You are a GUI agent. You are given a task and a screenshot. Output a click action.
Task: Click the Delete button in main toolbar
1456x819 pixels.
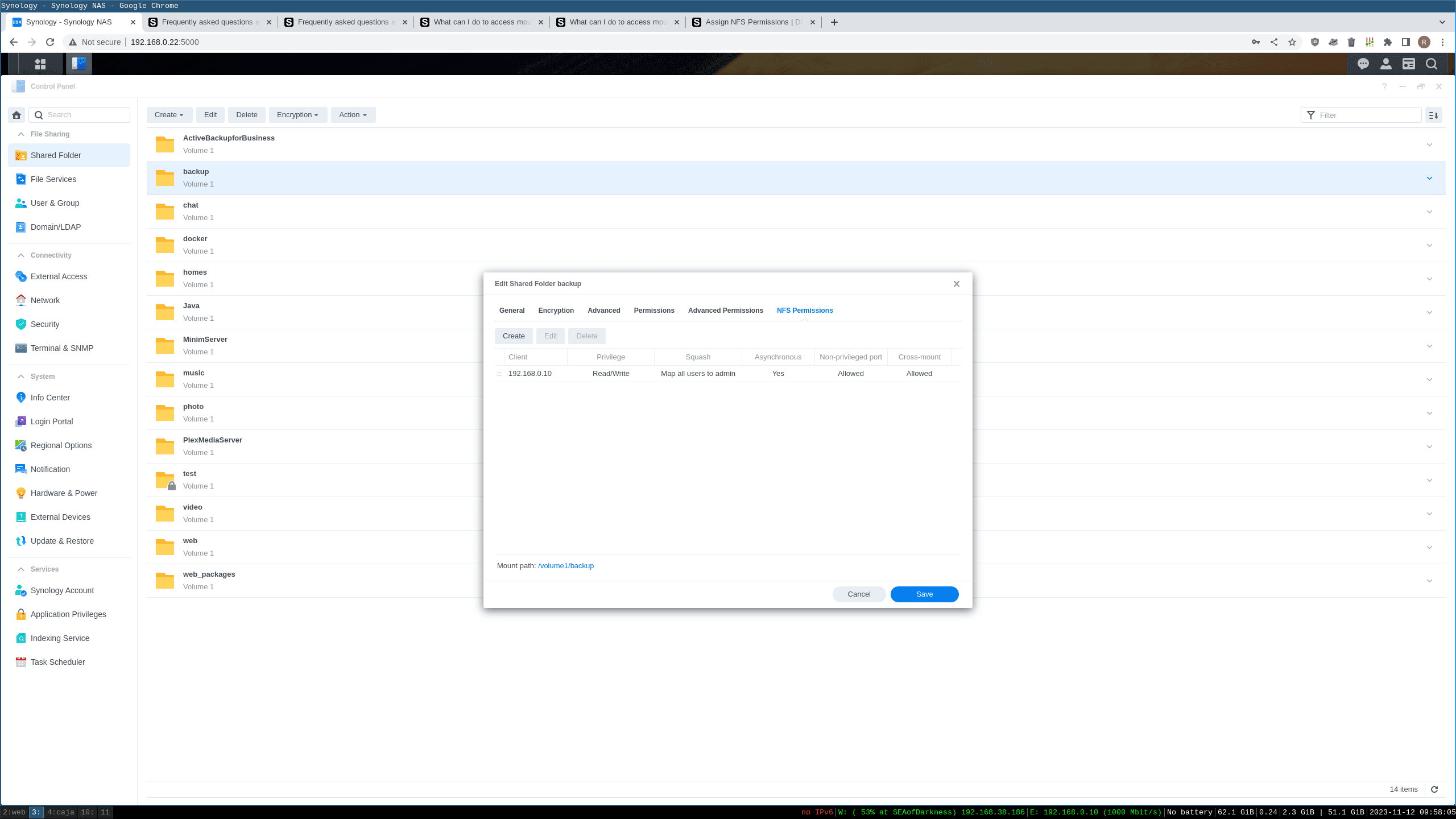click(x=247, y=115)
